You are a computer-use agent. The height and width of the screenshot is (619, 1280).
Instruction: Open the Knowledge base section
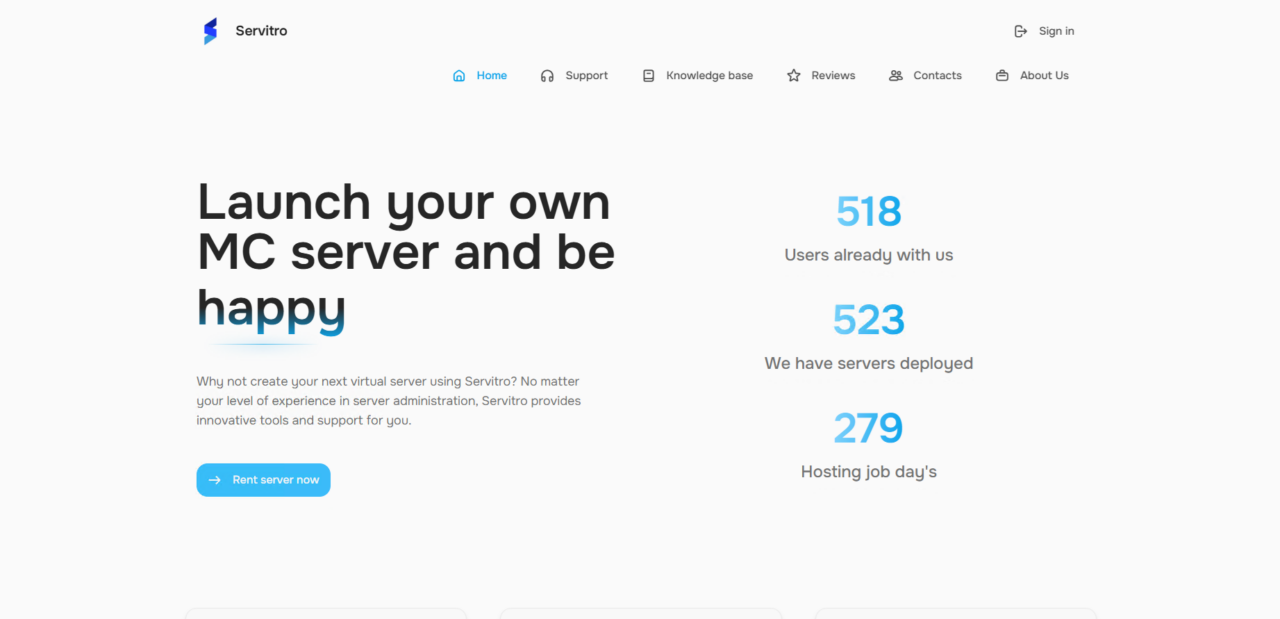709,76
